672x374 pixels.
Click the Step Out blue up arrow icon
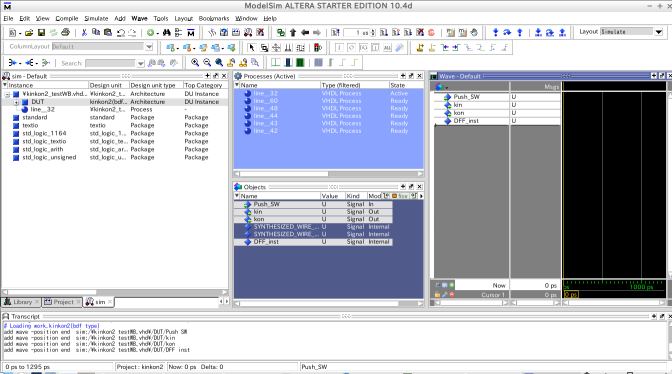point(519,33)
